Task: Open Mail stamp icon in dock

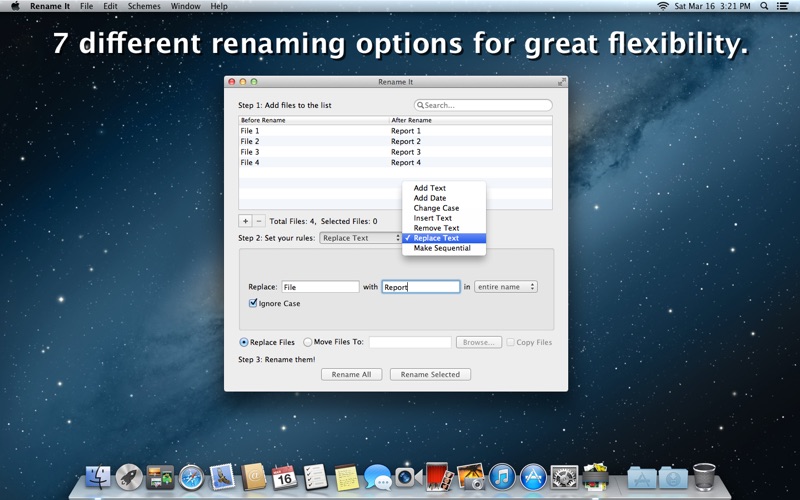Action: pos(222,477)
